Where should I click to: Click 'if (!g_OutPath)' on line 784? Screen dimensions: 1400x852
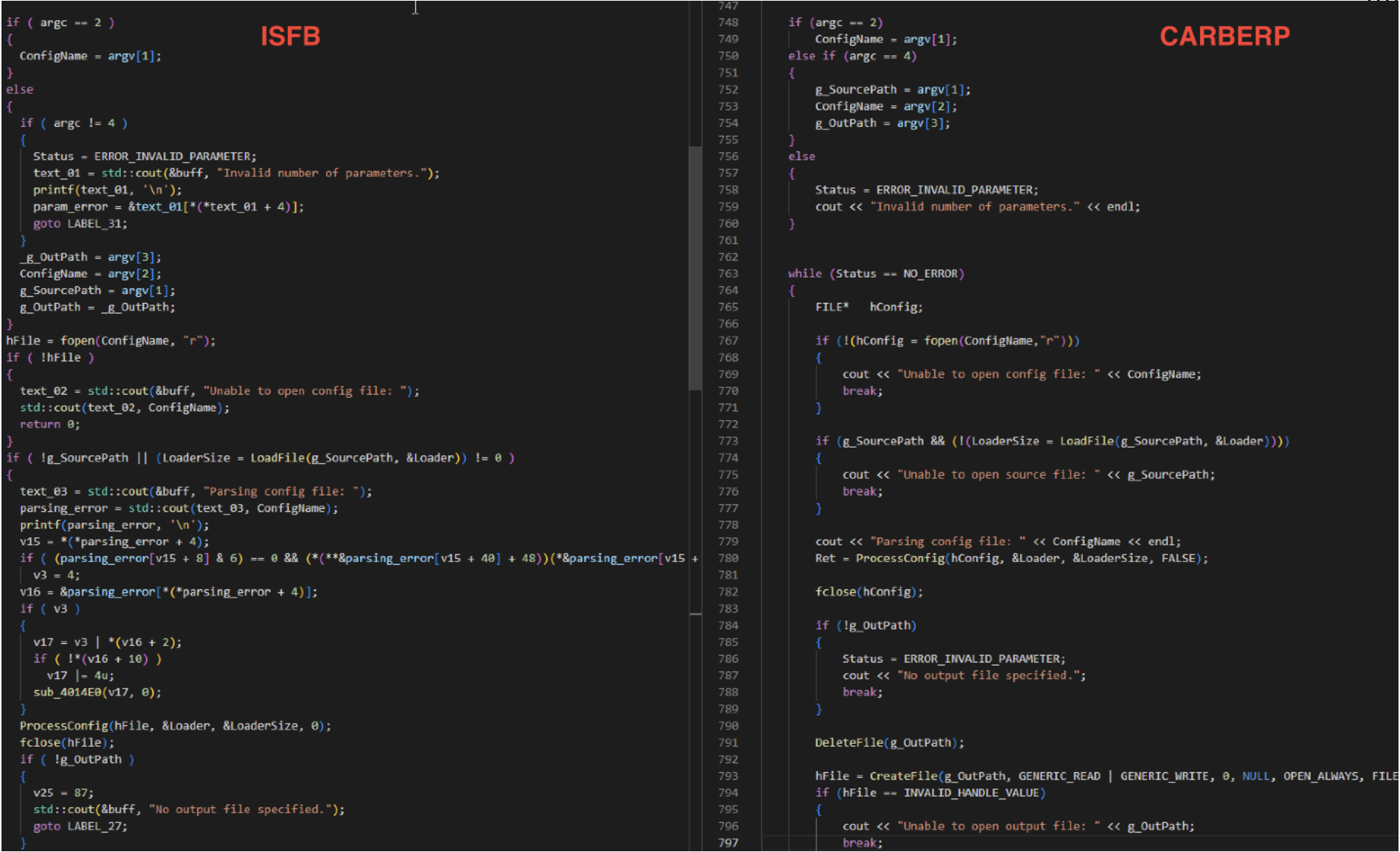(x=866, y=626)
